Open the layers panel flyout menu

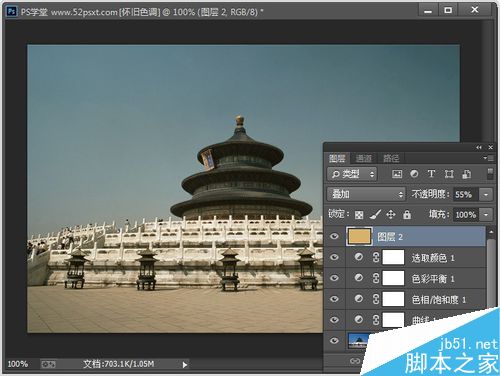pos(488,158)
